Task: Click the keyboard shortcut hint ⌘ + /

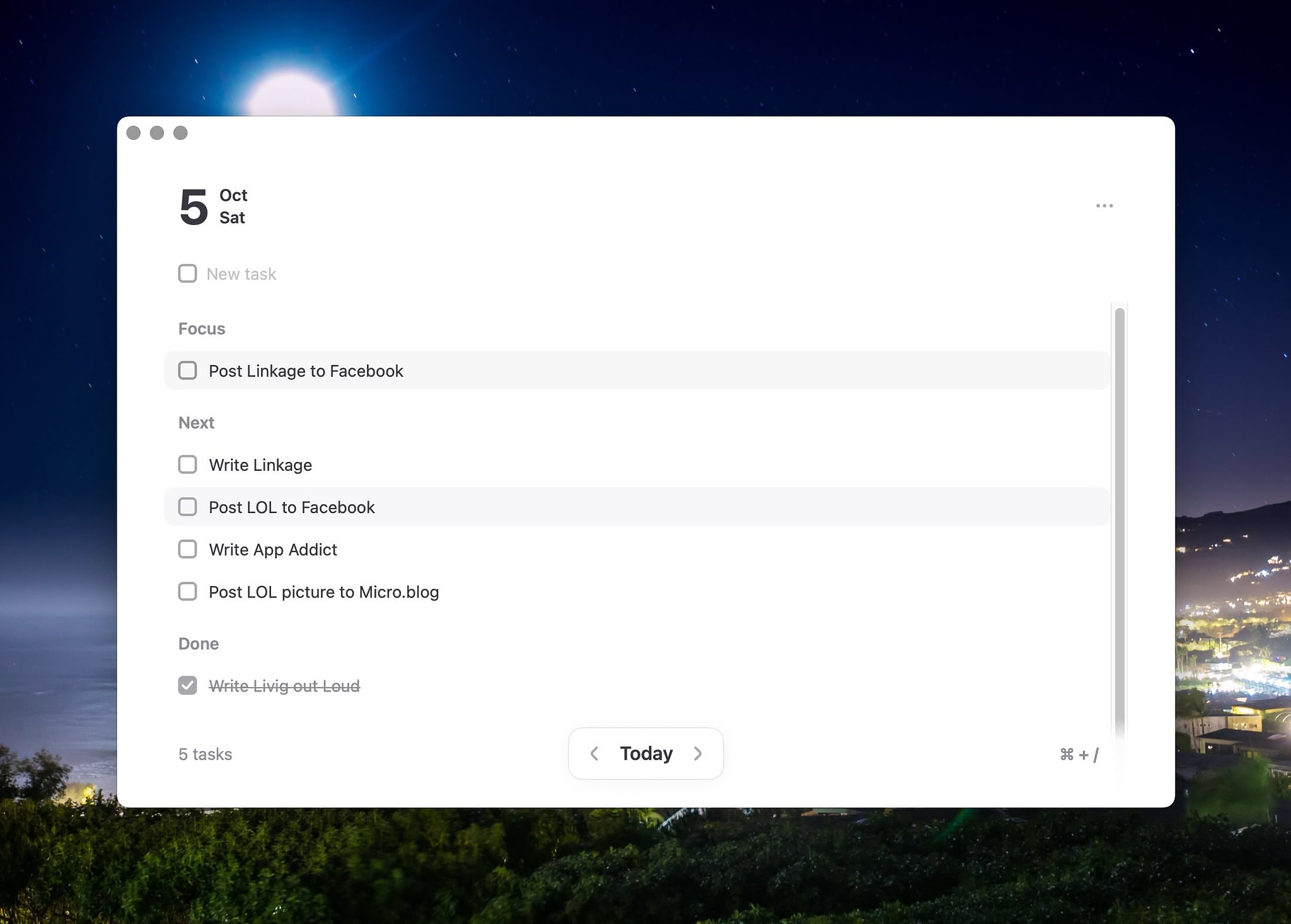Action: pos(1079,754)
